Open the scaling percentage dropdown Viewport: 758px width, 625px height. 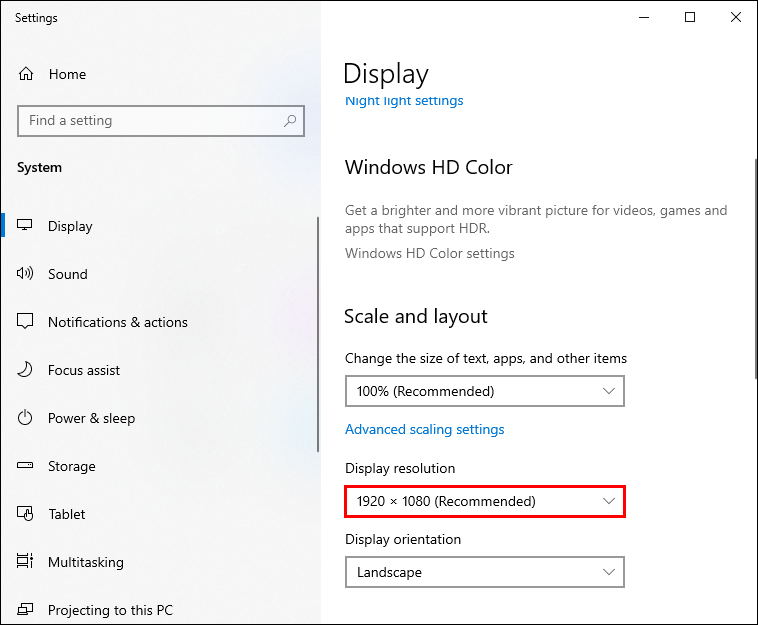[x=484, y=391]
